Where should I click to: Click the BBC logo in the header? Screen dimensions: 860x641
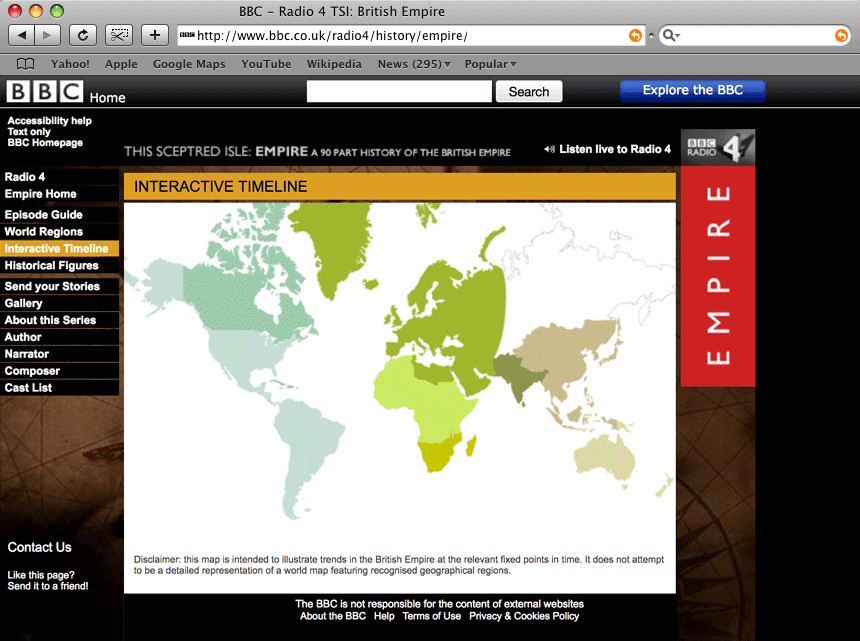click(45, 92)
